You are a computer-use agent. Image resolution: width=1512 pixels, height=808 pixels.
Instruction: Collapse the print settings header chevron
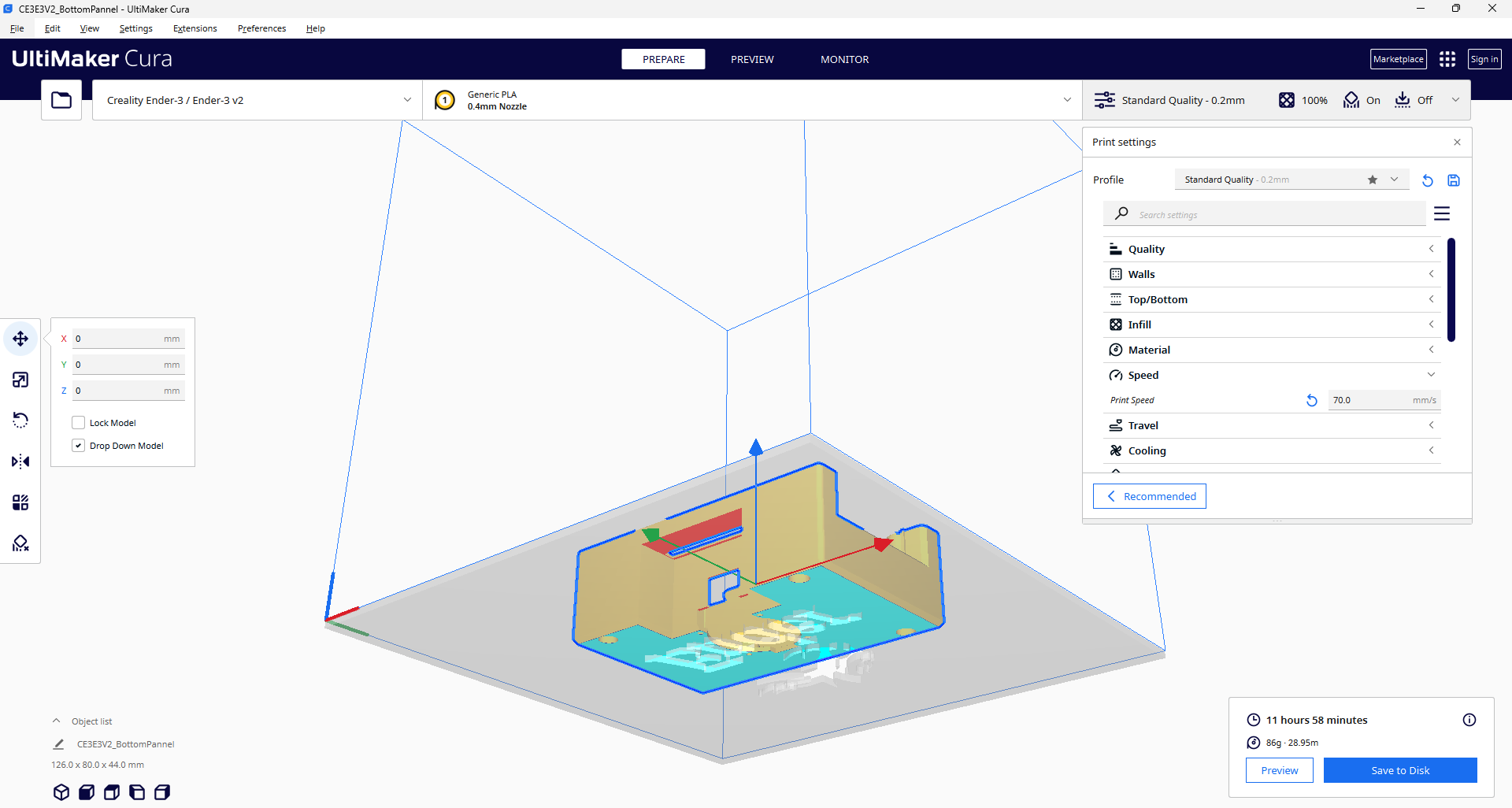coord(1455,100)
